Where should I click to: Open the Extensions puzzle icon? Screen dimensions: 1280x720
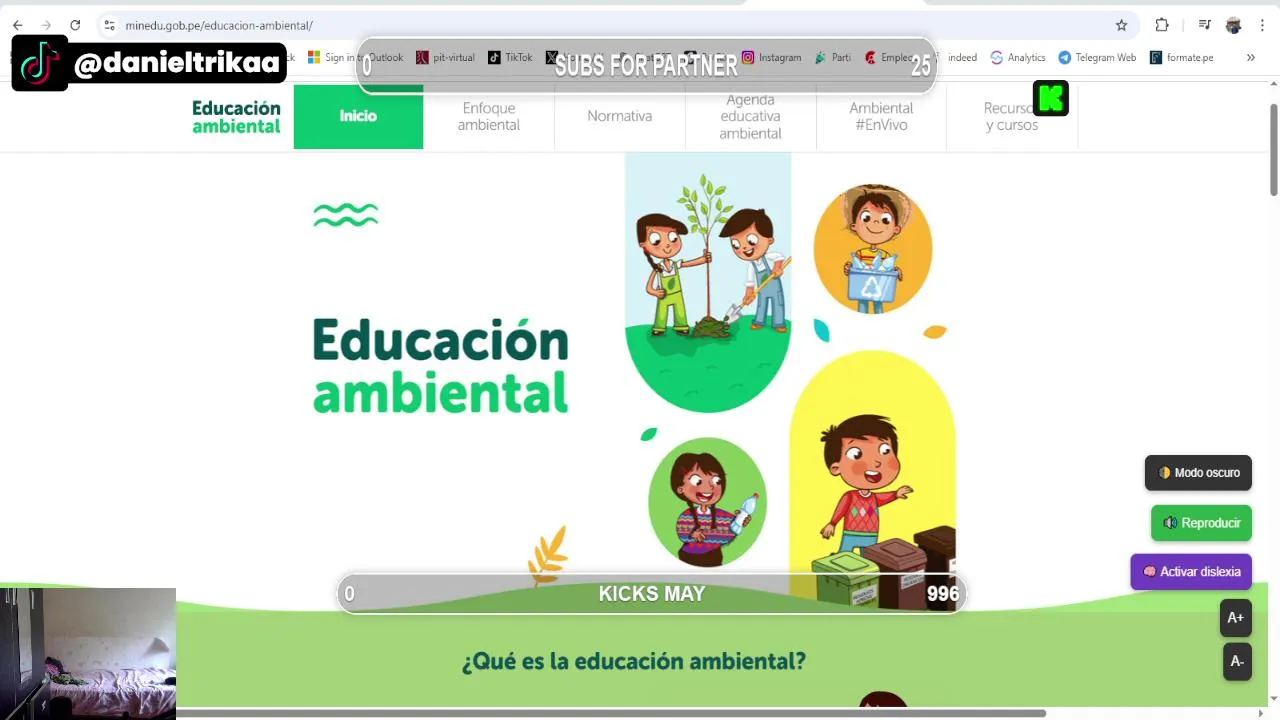coord(1162,25)
